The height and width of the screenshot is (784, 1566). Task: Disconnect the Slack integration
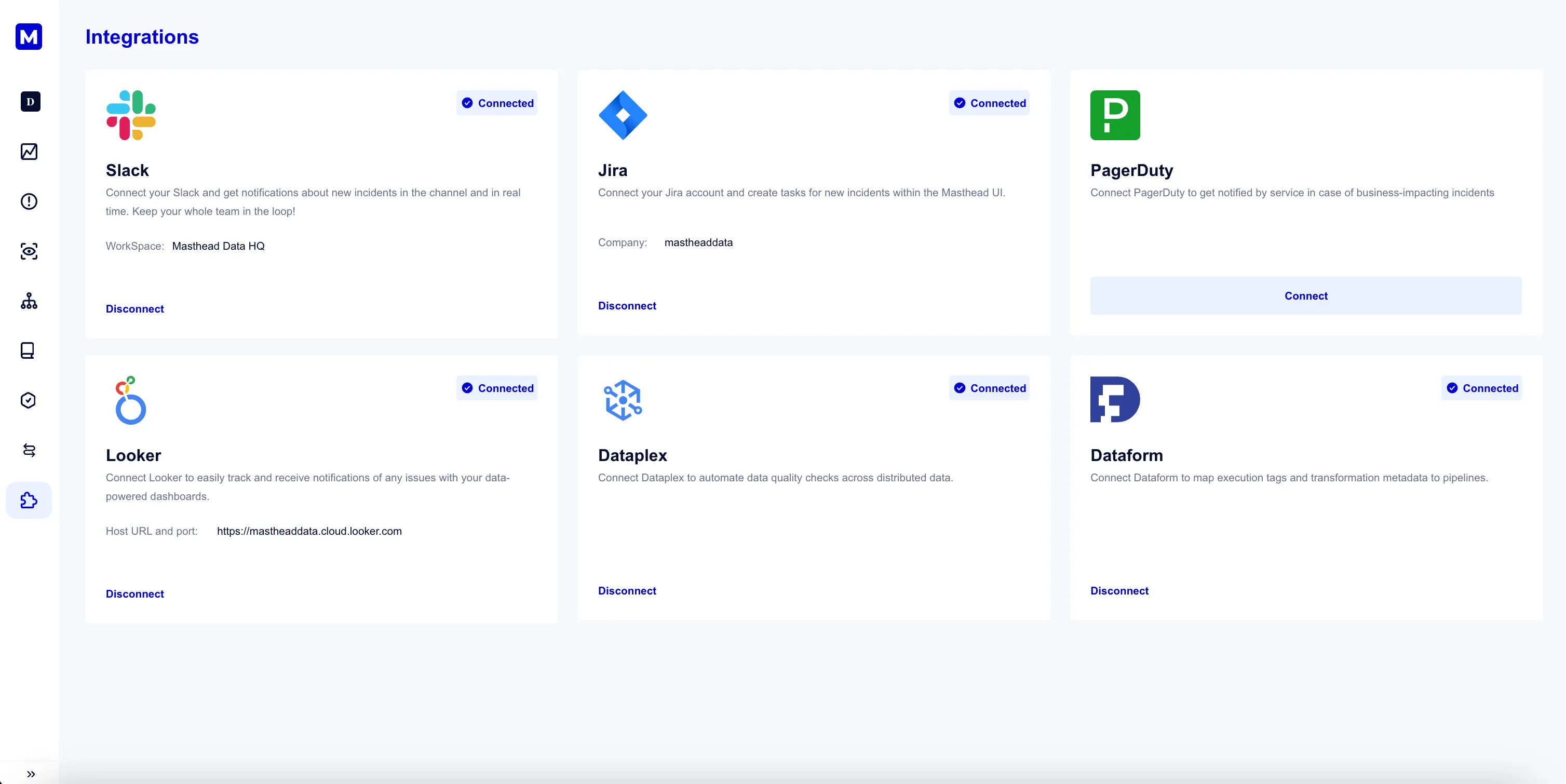coord(134,309)
